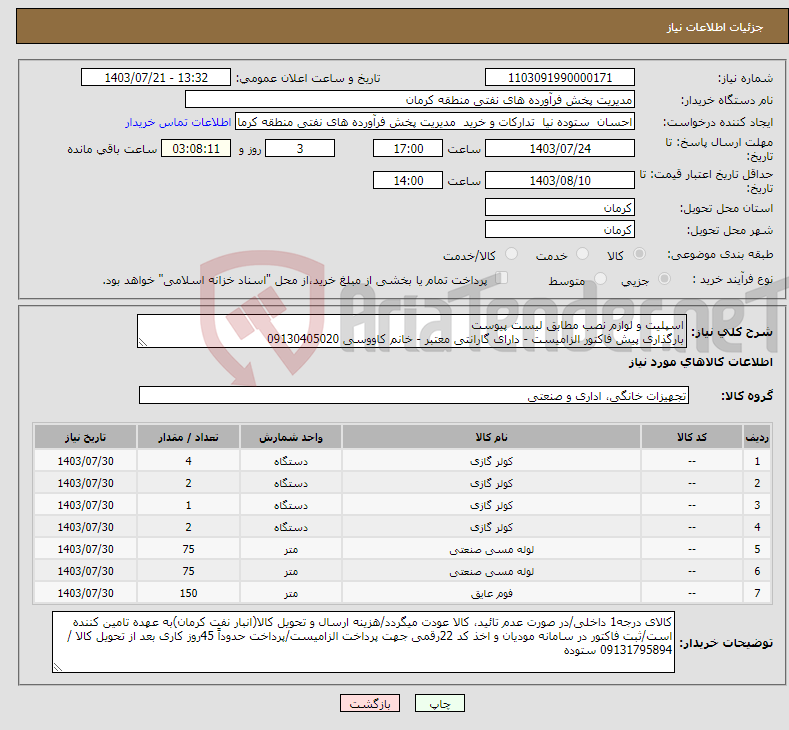Screen dimensions: 789x730
Task: Click the buyer notes text area
Action: click(363, 642)
